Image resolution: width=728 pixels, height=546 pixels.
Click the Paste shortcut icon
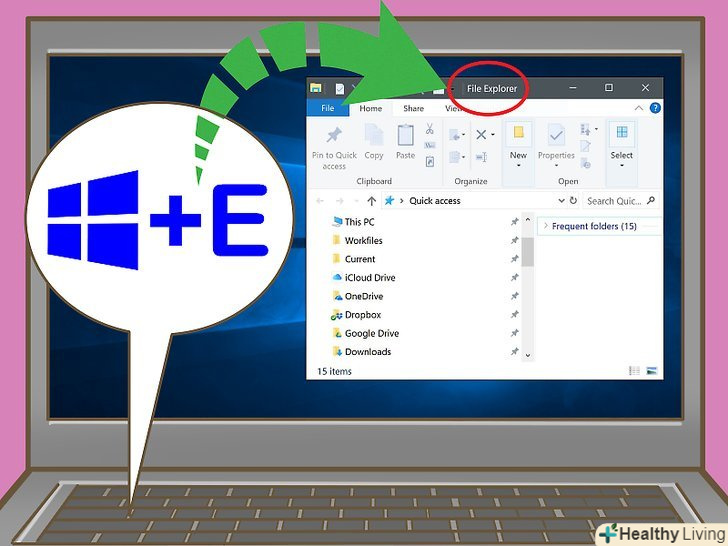coord(430,162)
